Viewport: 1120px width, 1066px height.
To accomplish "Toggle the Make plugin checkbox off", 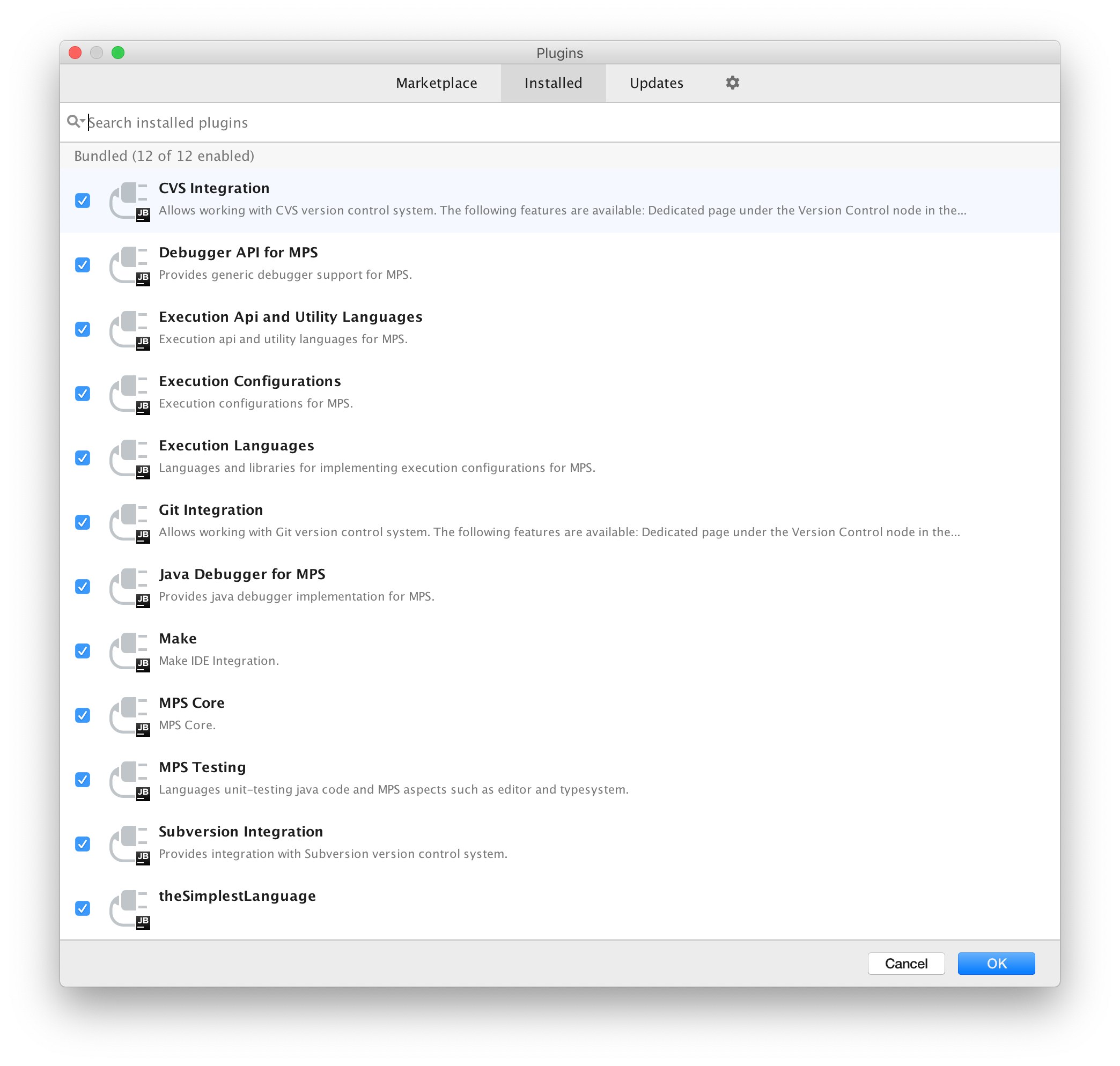I will pyautogui.click(x=84, y=650).
